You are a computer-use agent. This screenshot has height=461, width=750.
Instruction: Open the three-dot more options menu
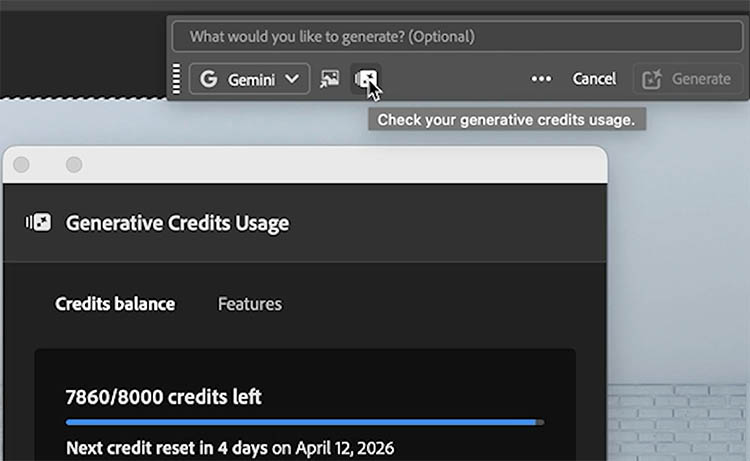pos(541,79)
